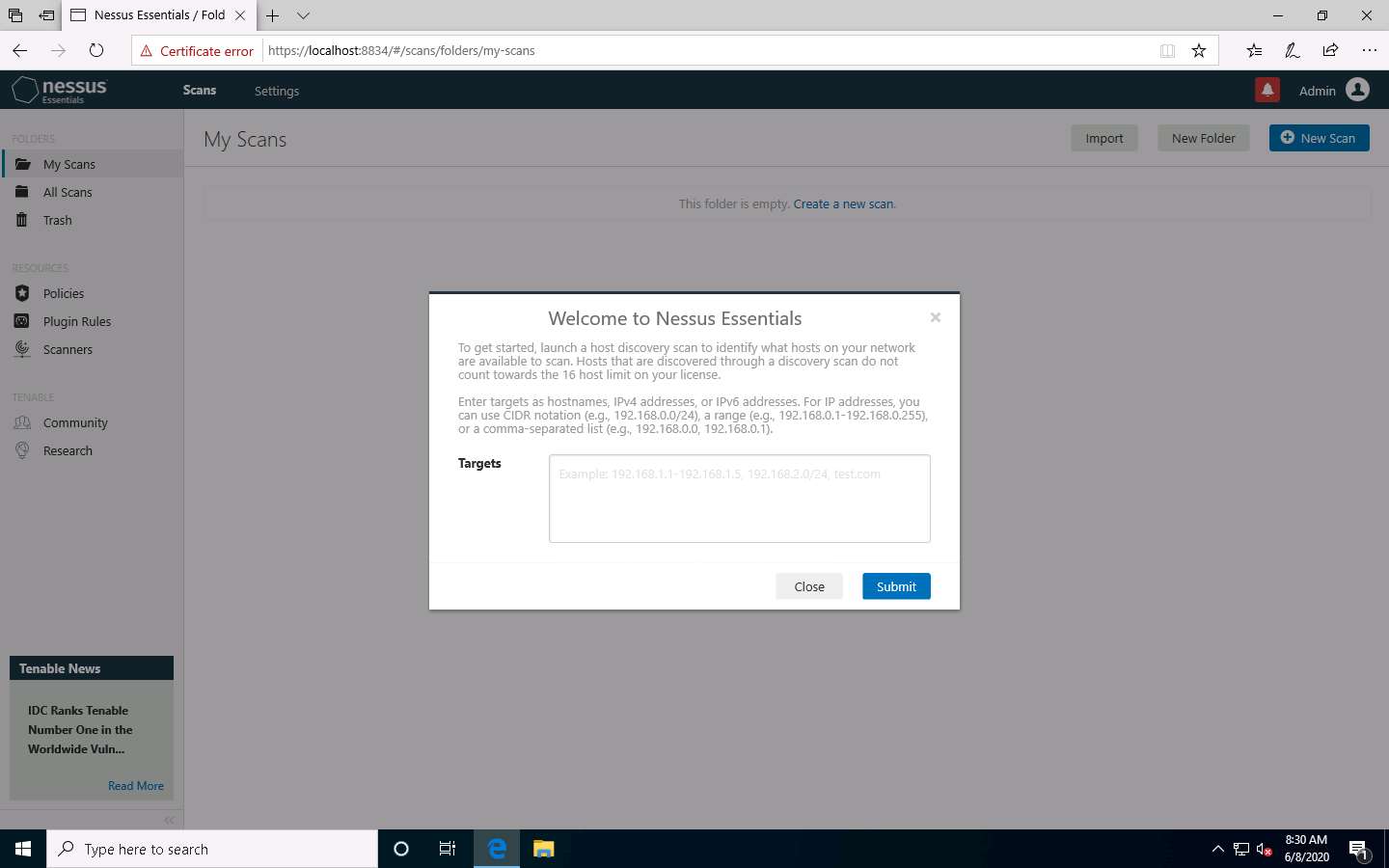This screenshot has height=868, width=1389.
Task: Open the notifications bell icon
Action: [1267, 90]
